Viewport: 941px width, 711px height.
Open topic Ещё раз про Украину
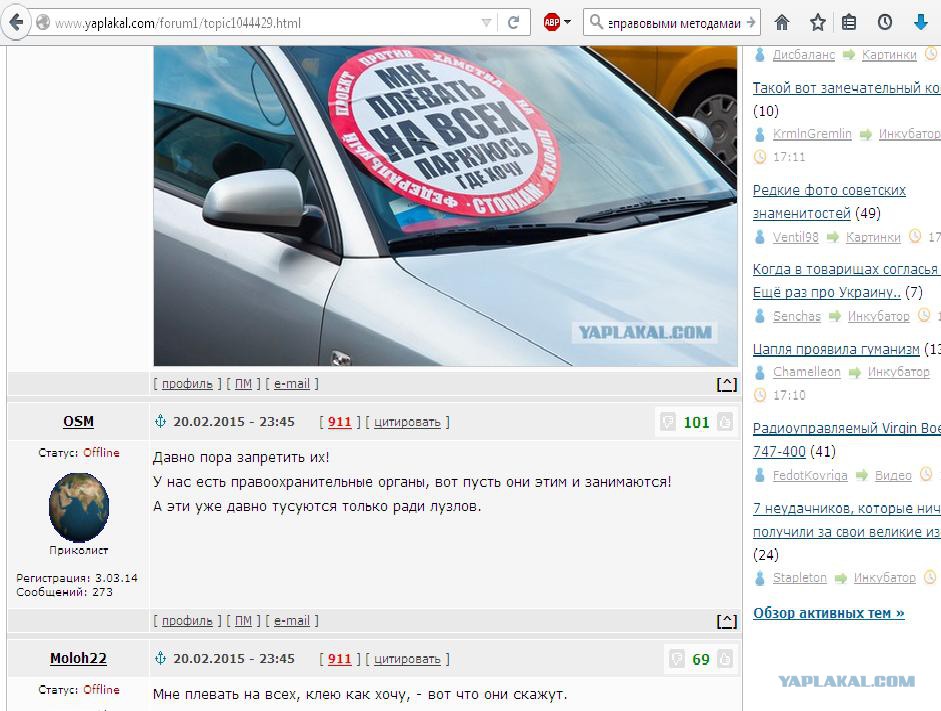(827, 292)
